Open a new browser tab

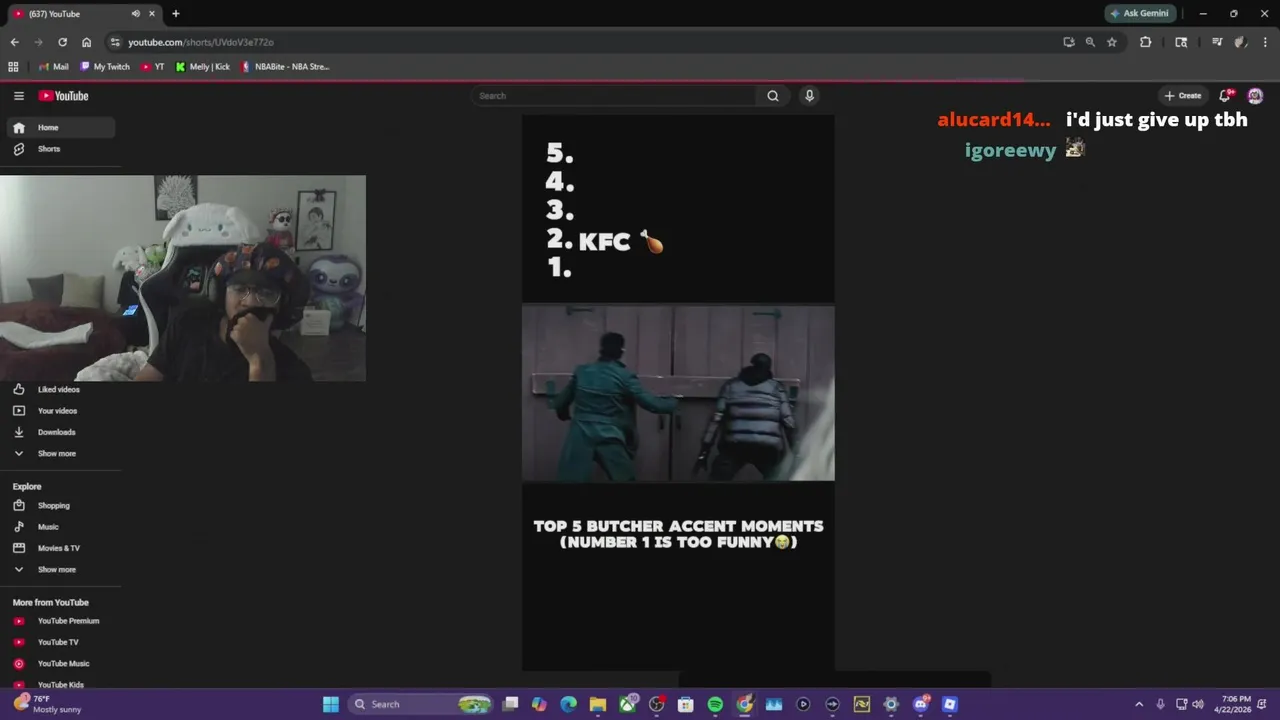(176, 14)
